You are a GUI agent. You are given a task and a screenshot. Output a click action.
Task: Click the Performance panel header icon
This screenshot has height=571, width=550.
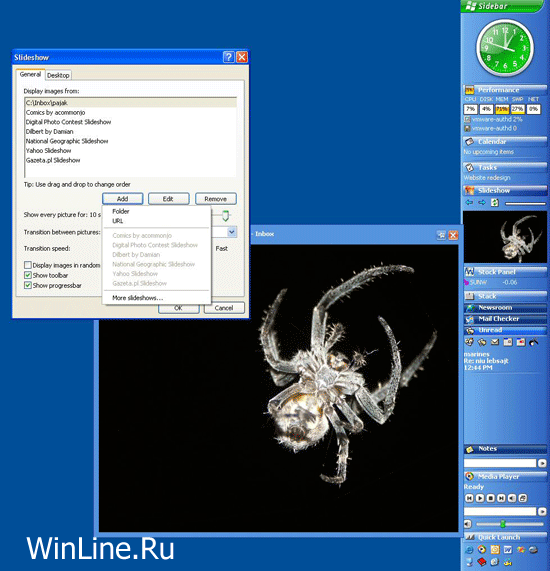coord(470,90)
